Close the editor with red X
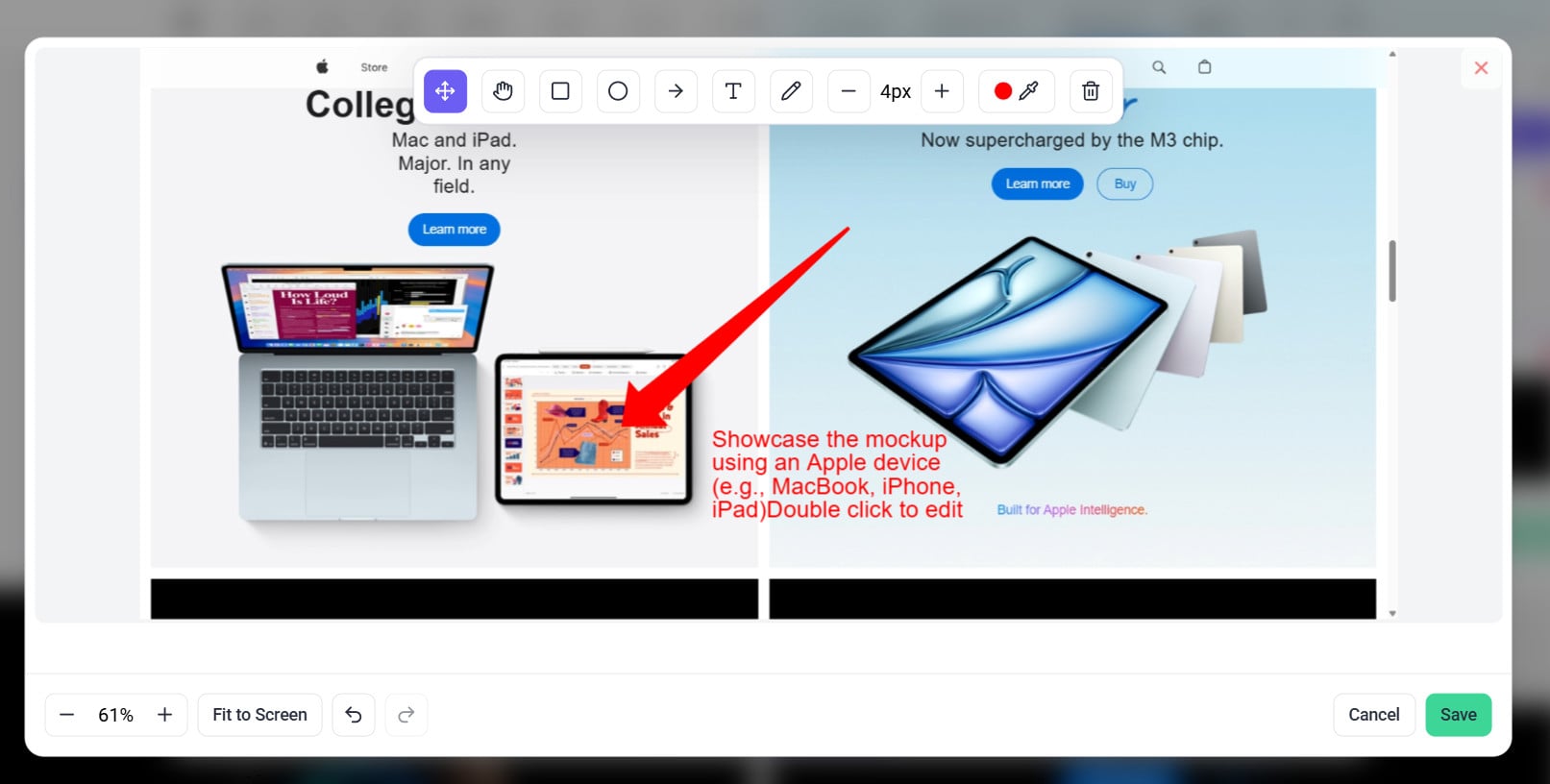Image resolution: width=1550 pixels, height=784 pixels. [1481, 68]
